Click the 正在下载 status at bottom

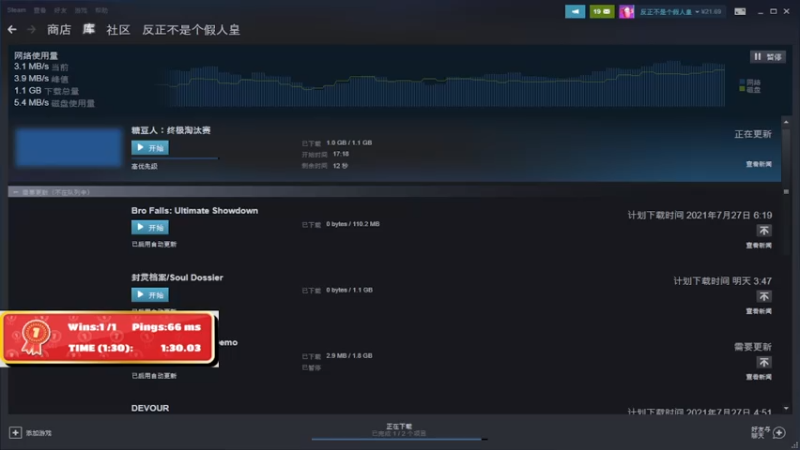pyautogui.click(x=399, y=426)
